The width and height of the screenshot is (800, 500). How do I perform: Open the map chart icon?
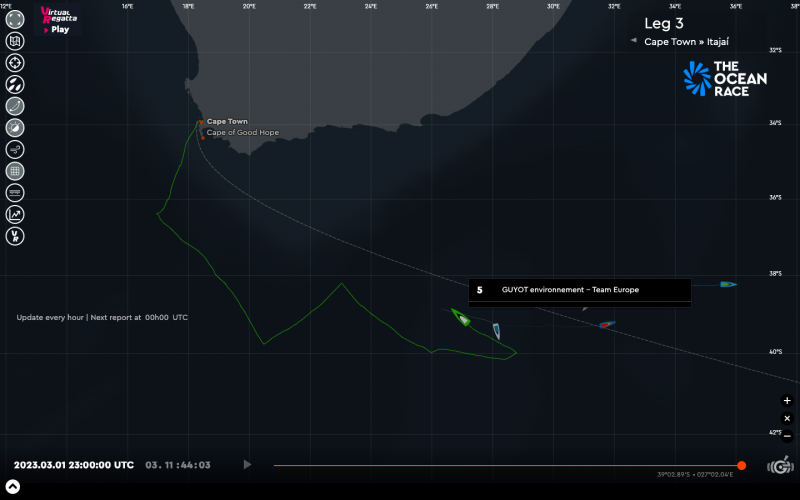(15, 41)
